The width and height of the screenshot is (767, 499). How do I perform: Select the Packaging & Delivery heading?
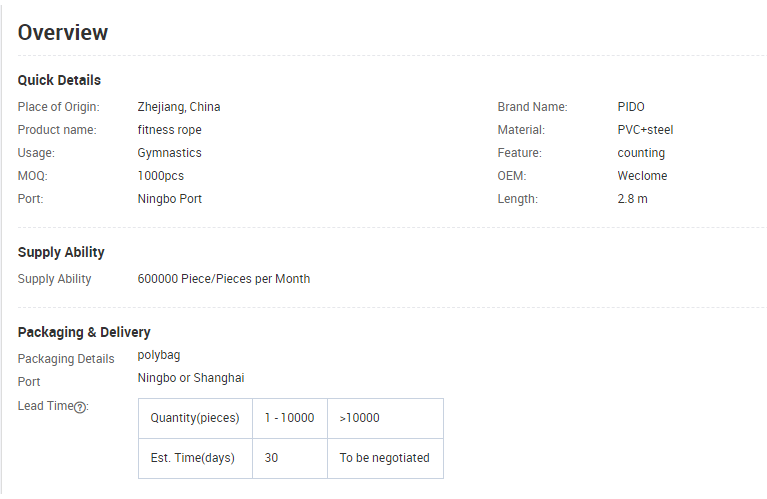pyautogui.click(x=84, y=332)
